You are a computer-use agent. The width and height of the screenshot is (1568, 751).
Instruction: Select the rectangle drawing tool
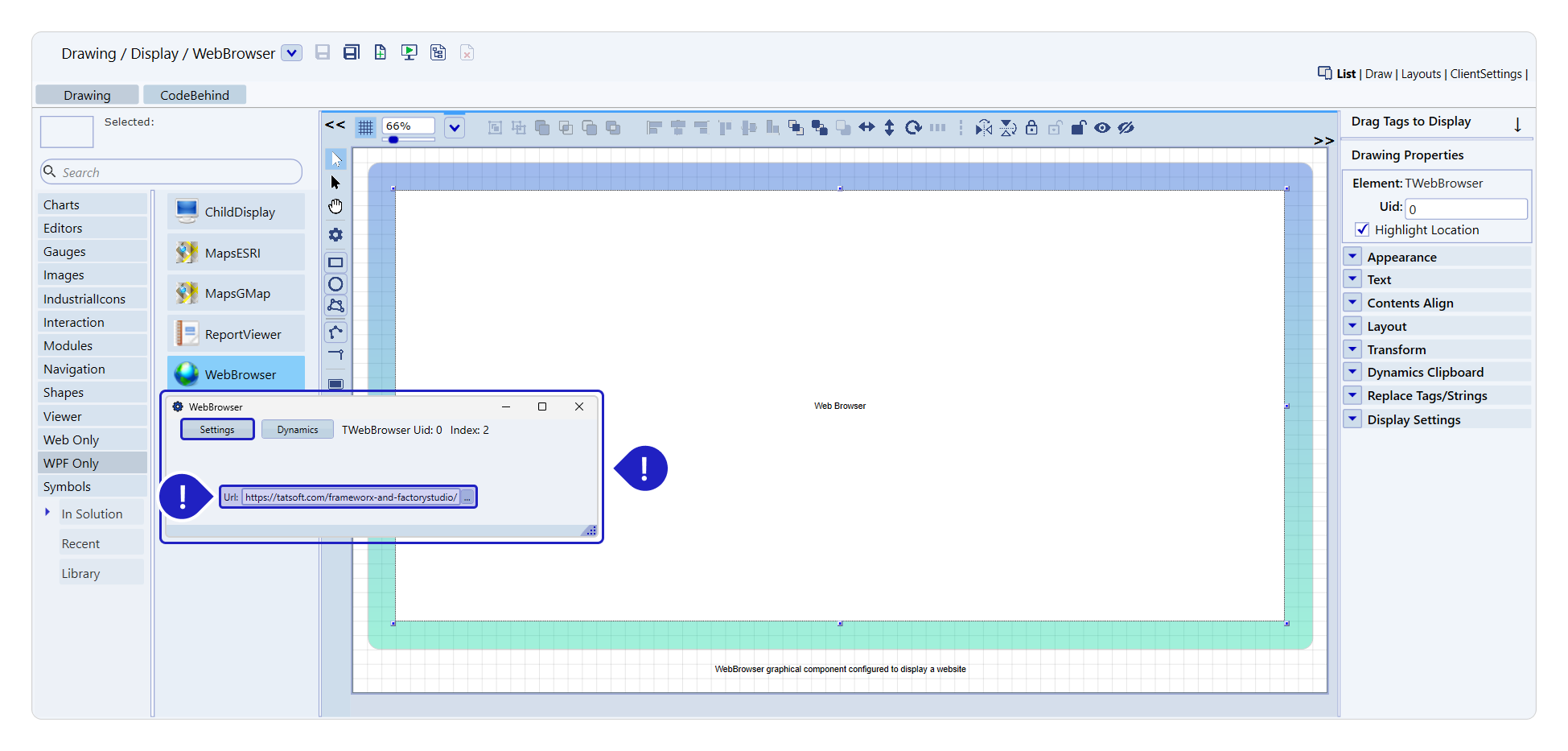tap(335, 262)
